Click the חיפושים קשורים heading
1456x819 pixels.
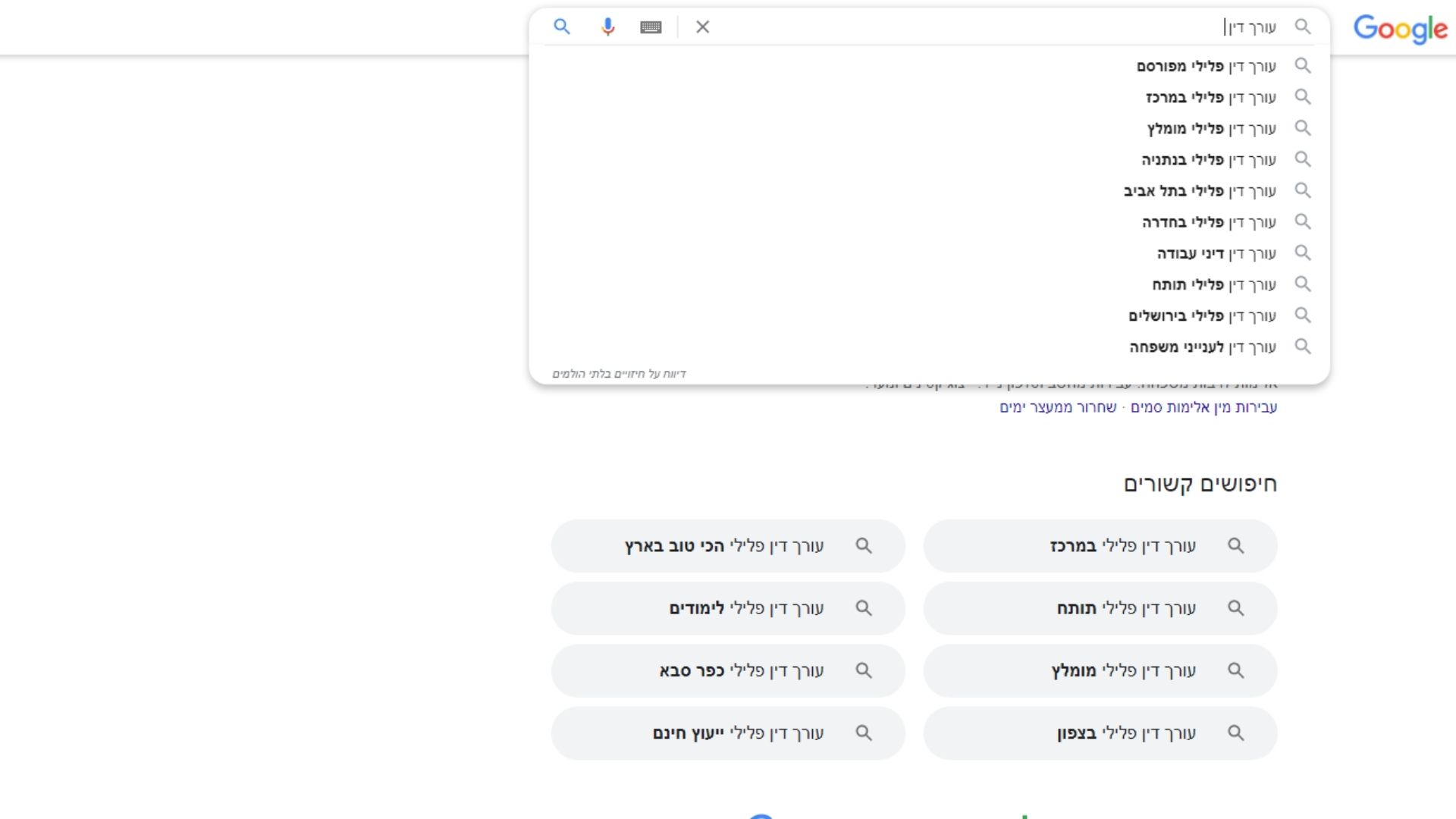point(1200,484)
